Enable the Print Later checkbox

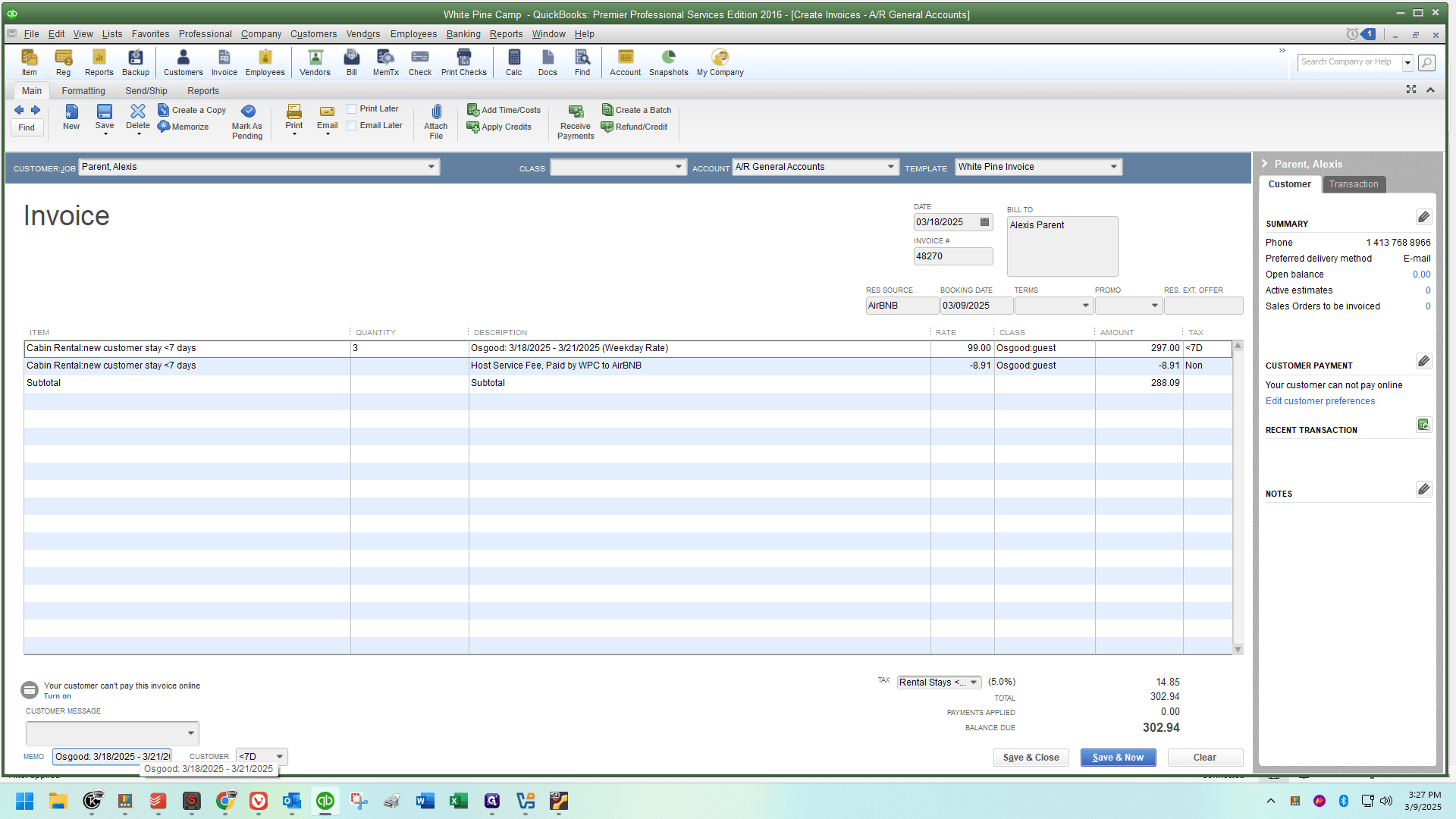point(352,109)
